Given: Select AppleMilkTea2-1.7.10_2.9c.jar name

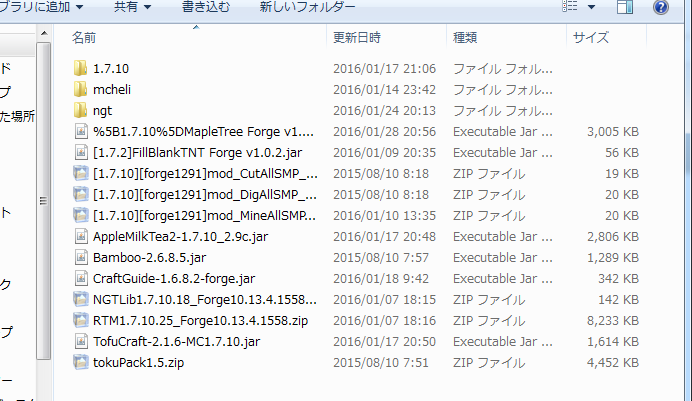Looking at the screenshot, I should tap(181, 237).
